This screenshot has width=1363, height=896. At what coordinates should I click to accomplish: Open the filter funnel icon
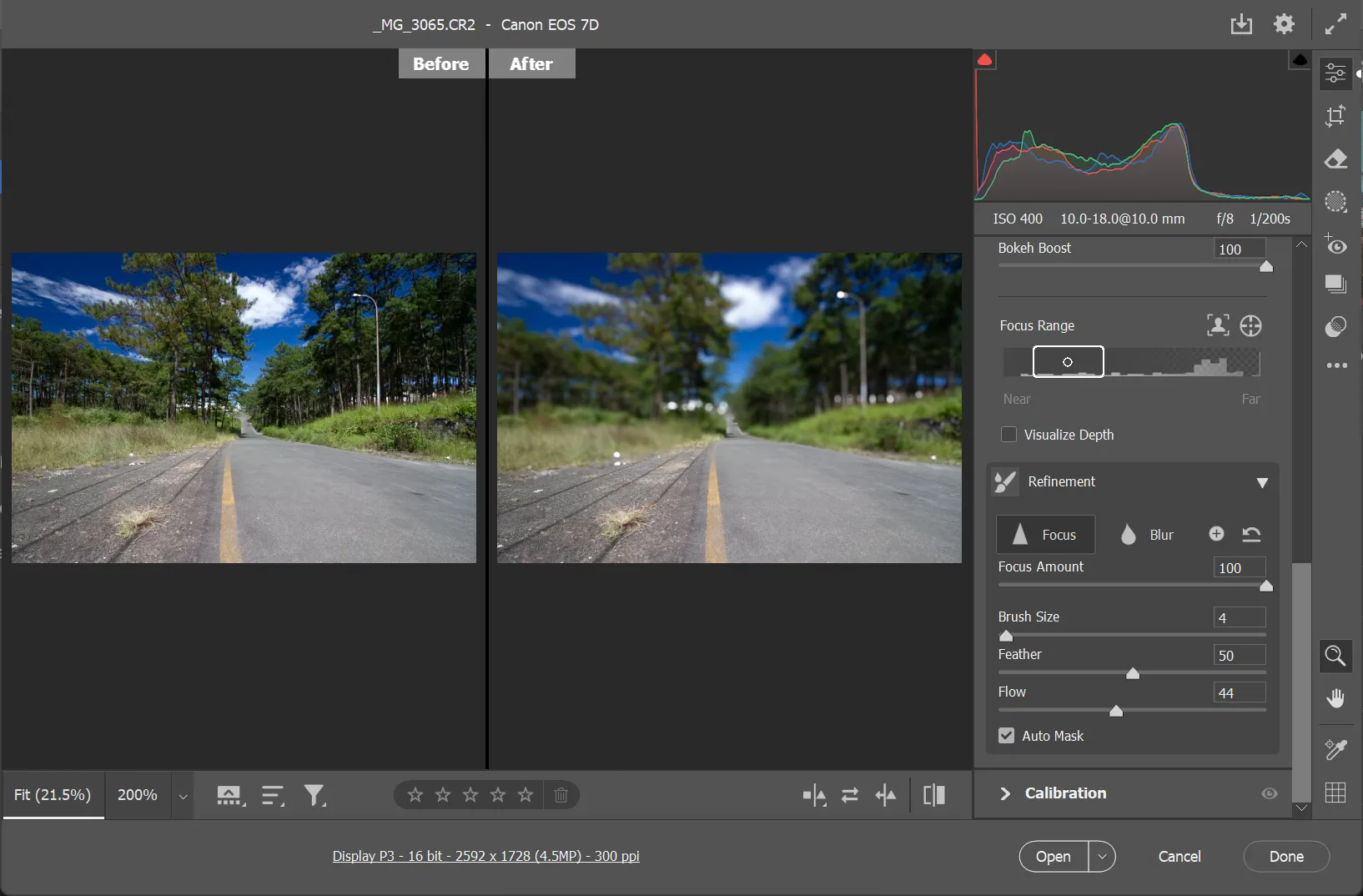(314, 795)
